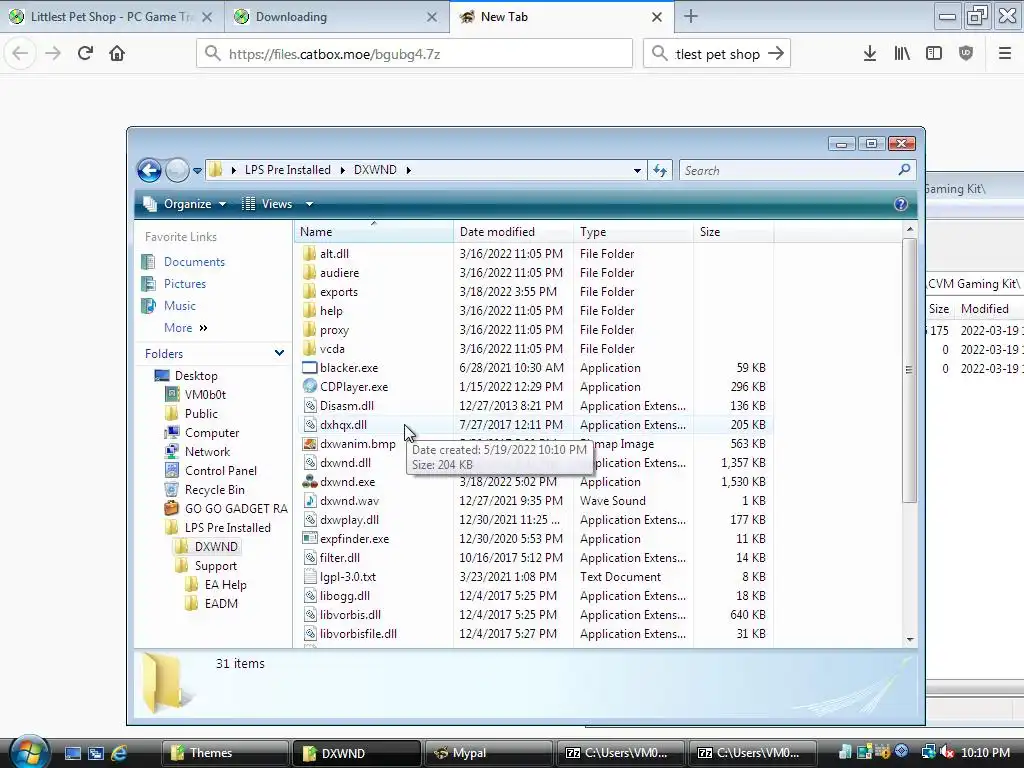Select the proxy folder row

pos(536,330)
